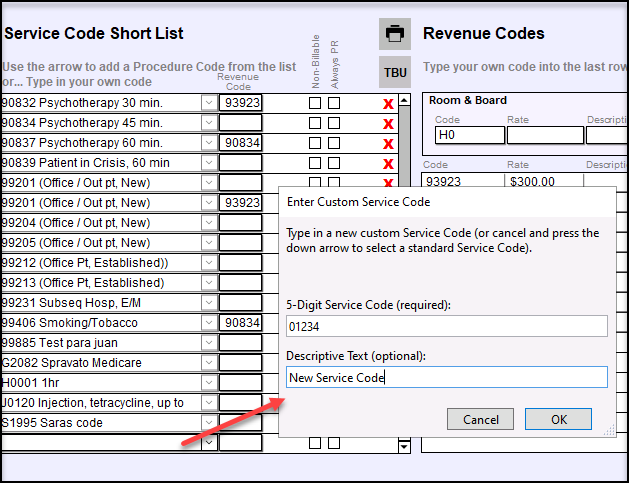Screen dimensions: 629x483
Task: Cancel the Enter Custom Service Code dialog
Action: click(x=480, y=419)
